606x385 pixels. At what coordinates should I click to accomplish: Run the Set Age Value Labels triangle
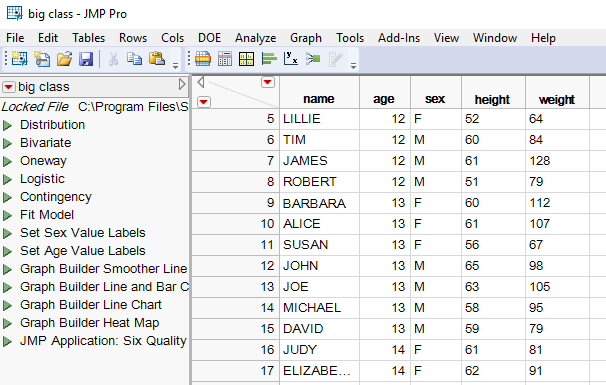click(x=7, y=252)
